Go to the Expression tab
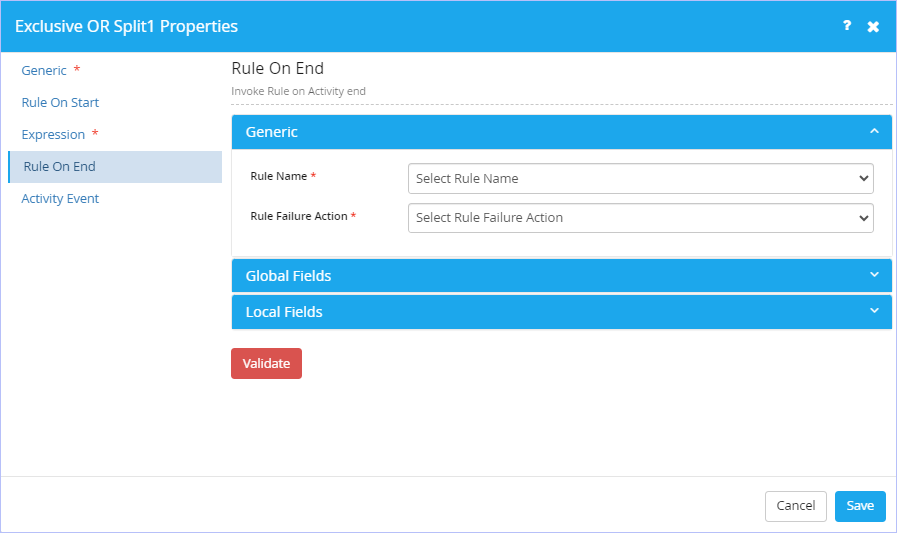Viewport: 897px width, 533px height. 53,134
